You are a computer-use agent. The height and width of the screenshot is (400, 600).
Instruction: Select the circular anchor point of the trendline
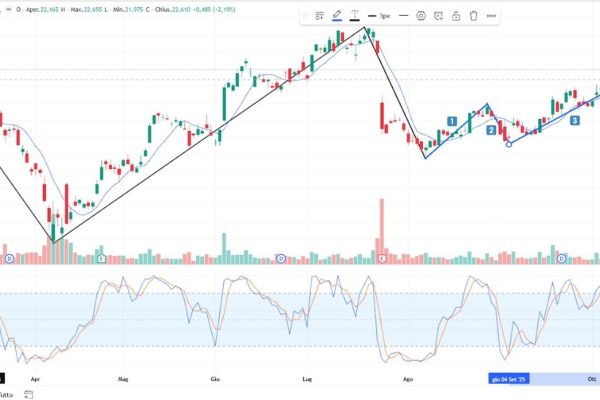(x=510, y=144)
